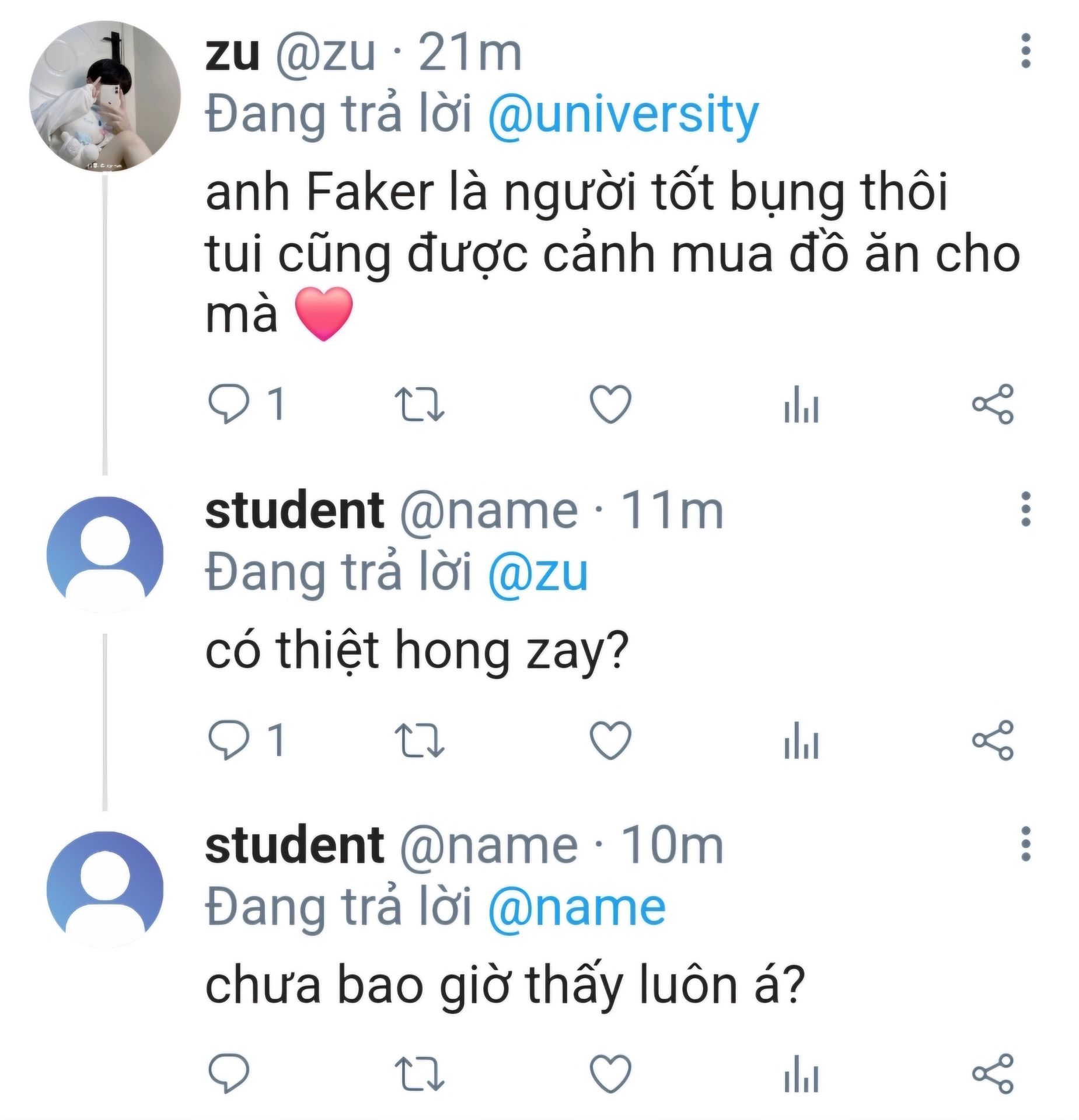
Task: Share the 'có thiệt hong zay?' tweet
Action: click(x=993, y=740)
